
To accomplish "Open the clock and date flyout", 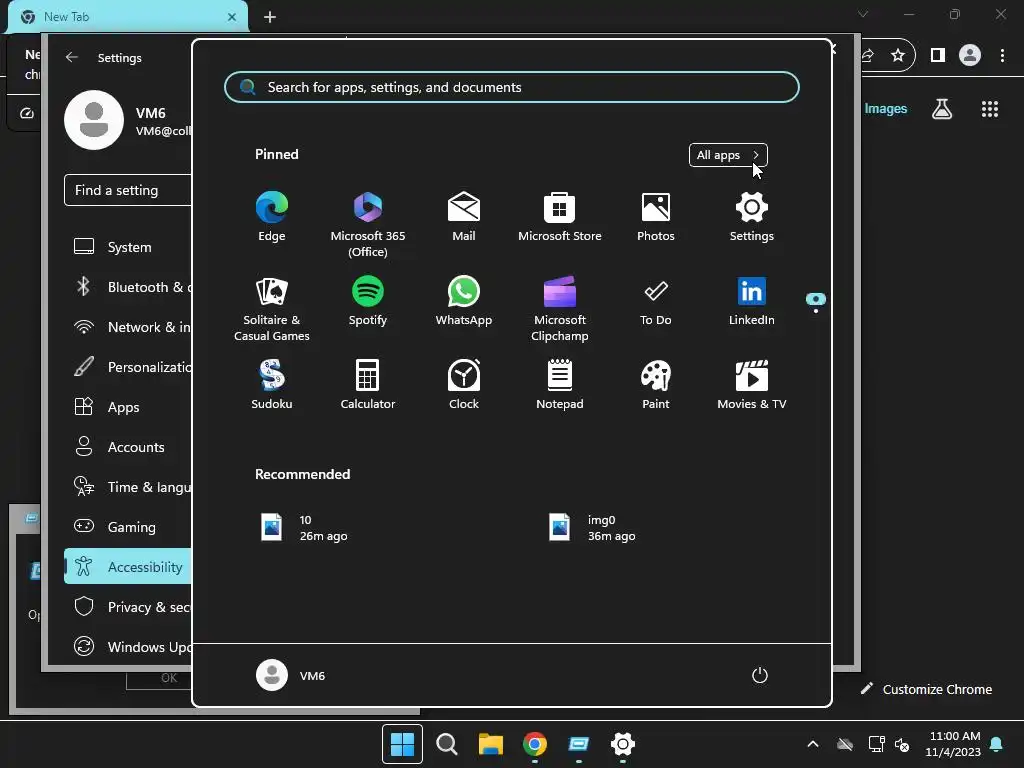I will point(953,744).
